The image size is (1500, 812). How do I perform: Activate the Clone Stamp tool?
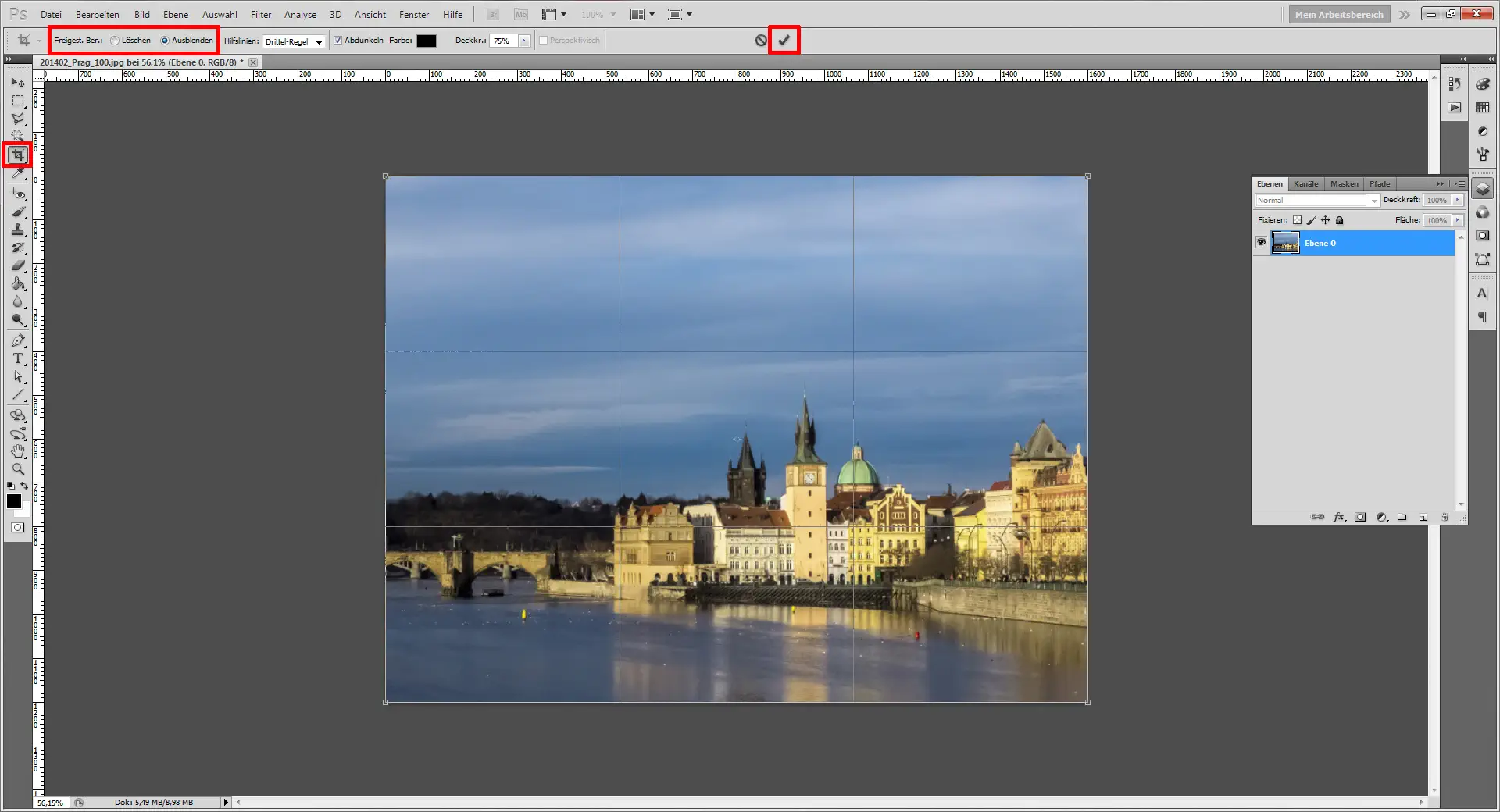click(x=19, y=230)
